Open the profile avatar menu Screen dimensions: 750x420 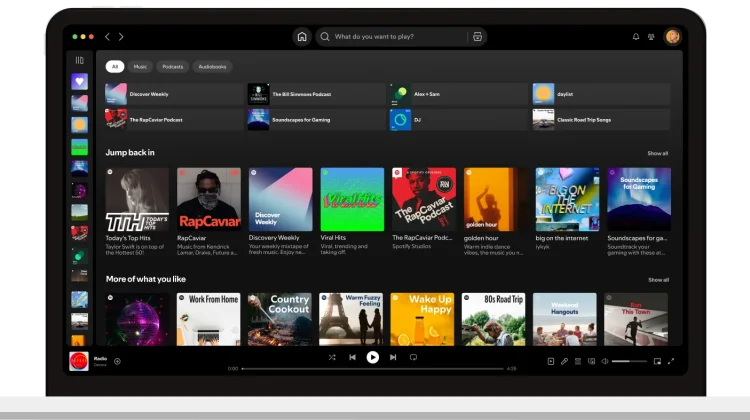(673, 37)
